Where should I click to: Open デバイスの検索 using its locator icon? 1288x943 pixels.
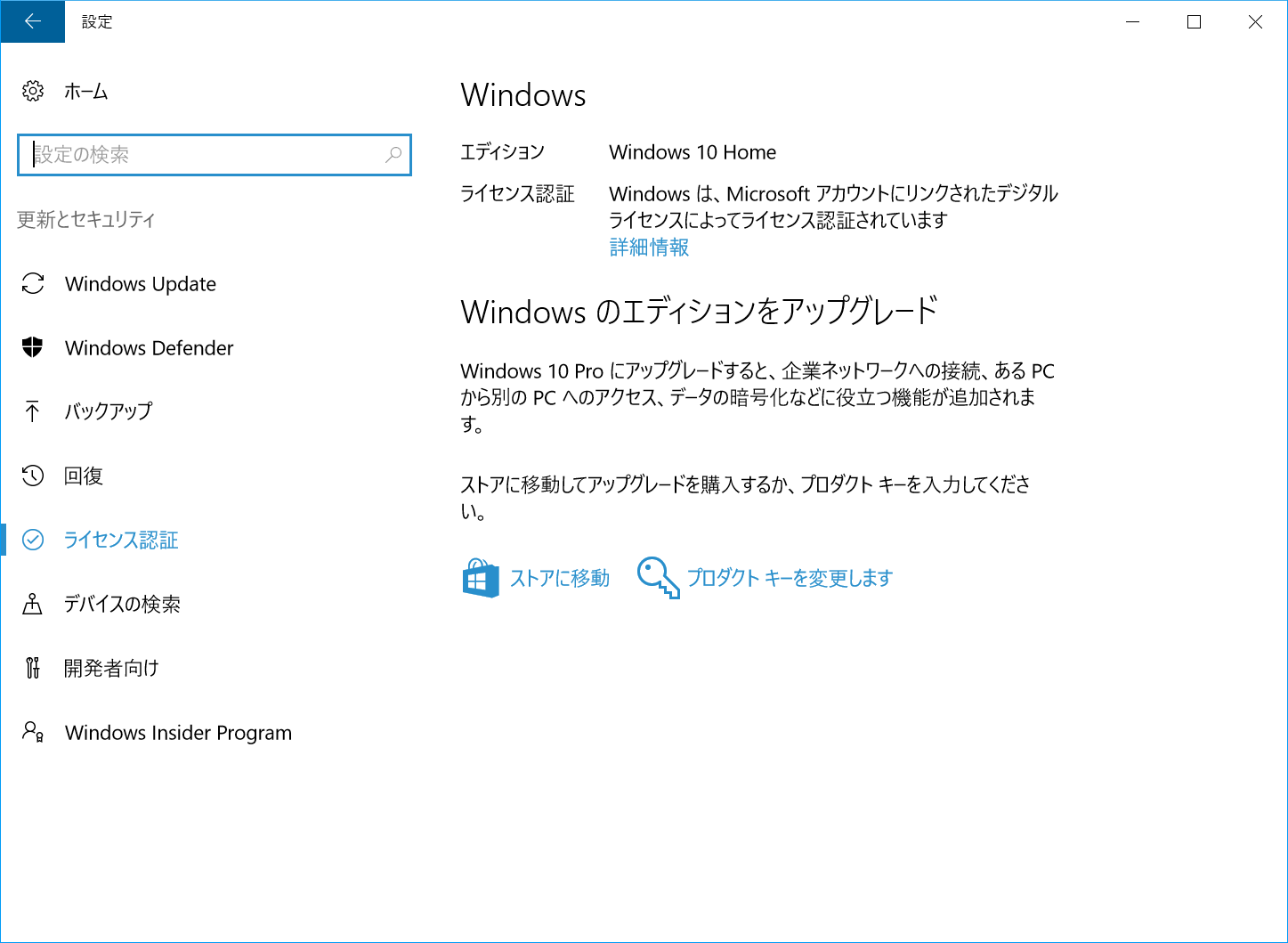coord(33,604)
